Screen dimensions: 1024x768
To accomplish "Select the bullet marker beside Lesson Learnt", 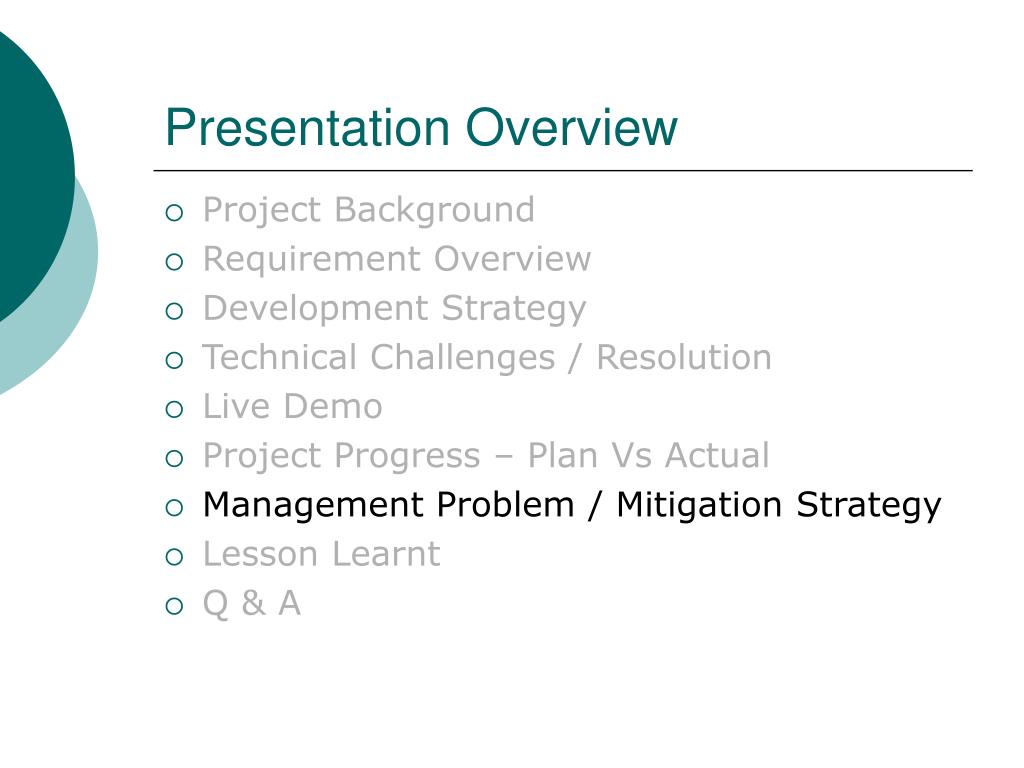I will coord(175,556).
